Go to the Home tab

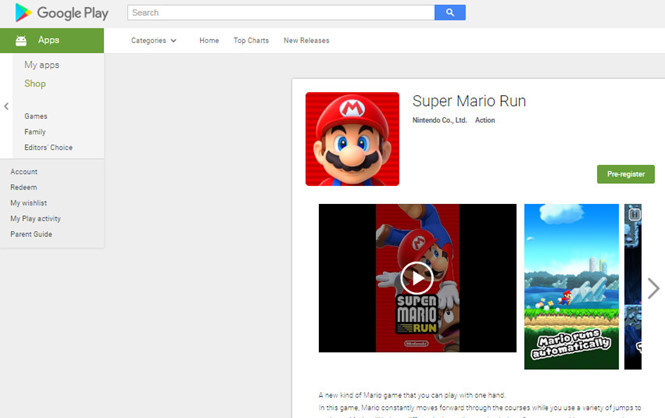pyautogui.click(x=209, y=41)
